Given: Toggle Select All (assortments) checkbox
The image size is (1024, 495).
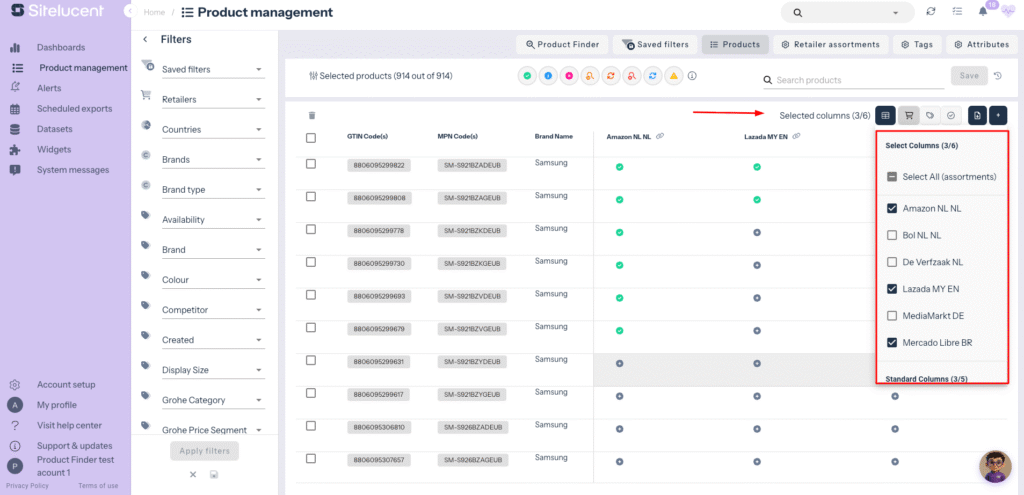Looking at the screenshot, I should click(x=892, y=177).
